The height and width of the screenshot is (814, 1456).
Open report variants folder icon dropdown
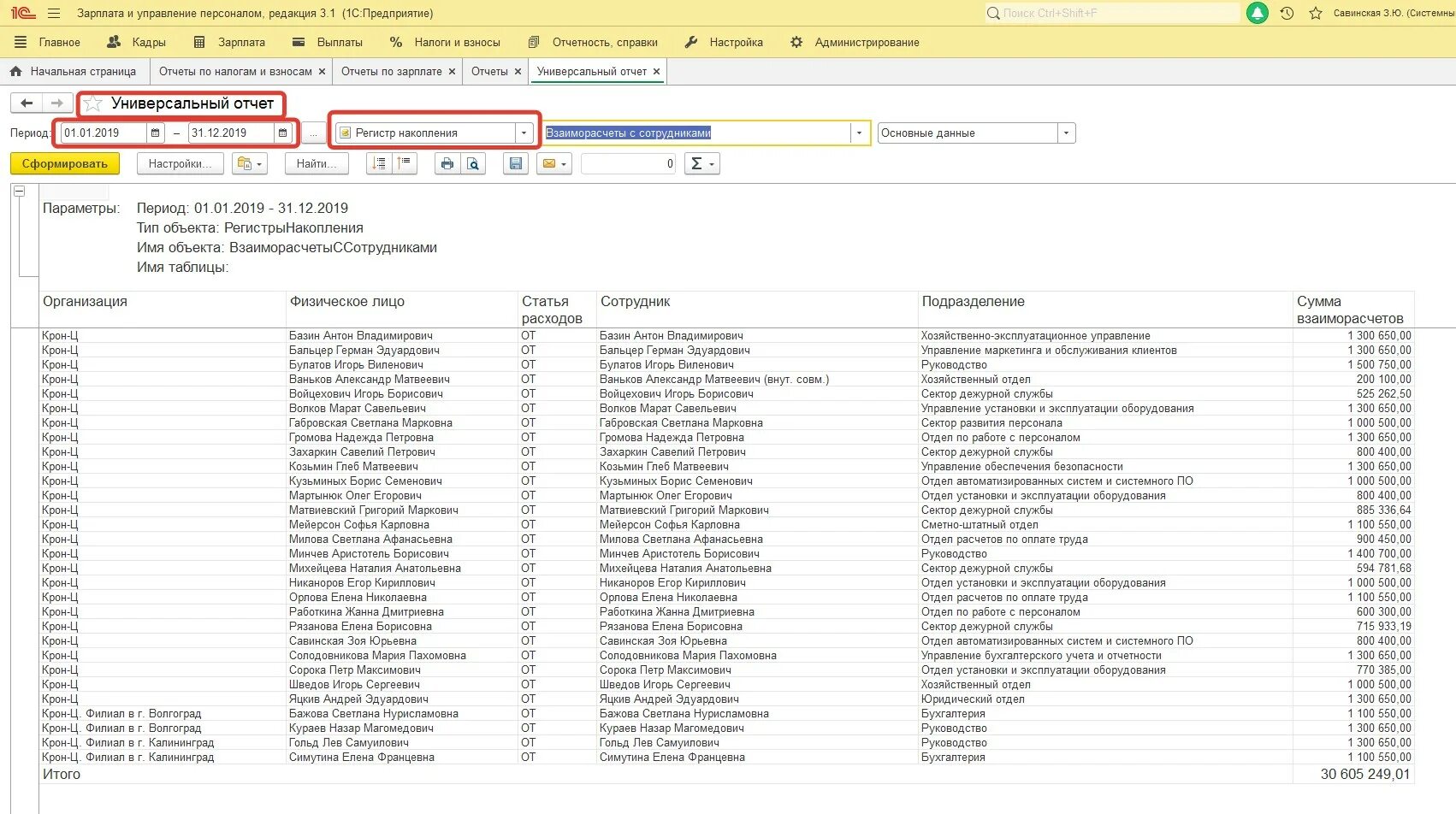click(x=250, y=163)
